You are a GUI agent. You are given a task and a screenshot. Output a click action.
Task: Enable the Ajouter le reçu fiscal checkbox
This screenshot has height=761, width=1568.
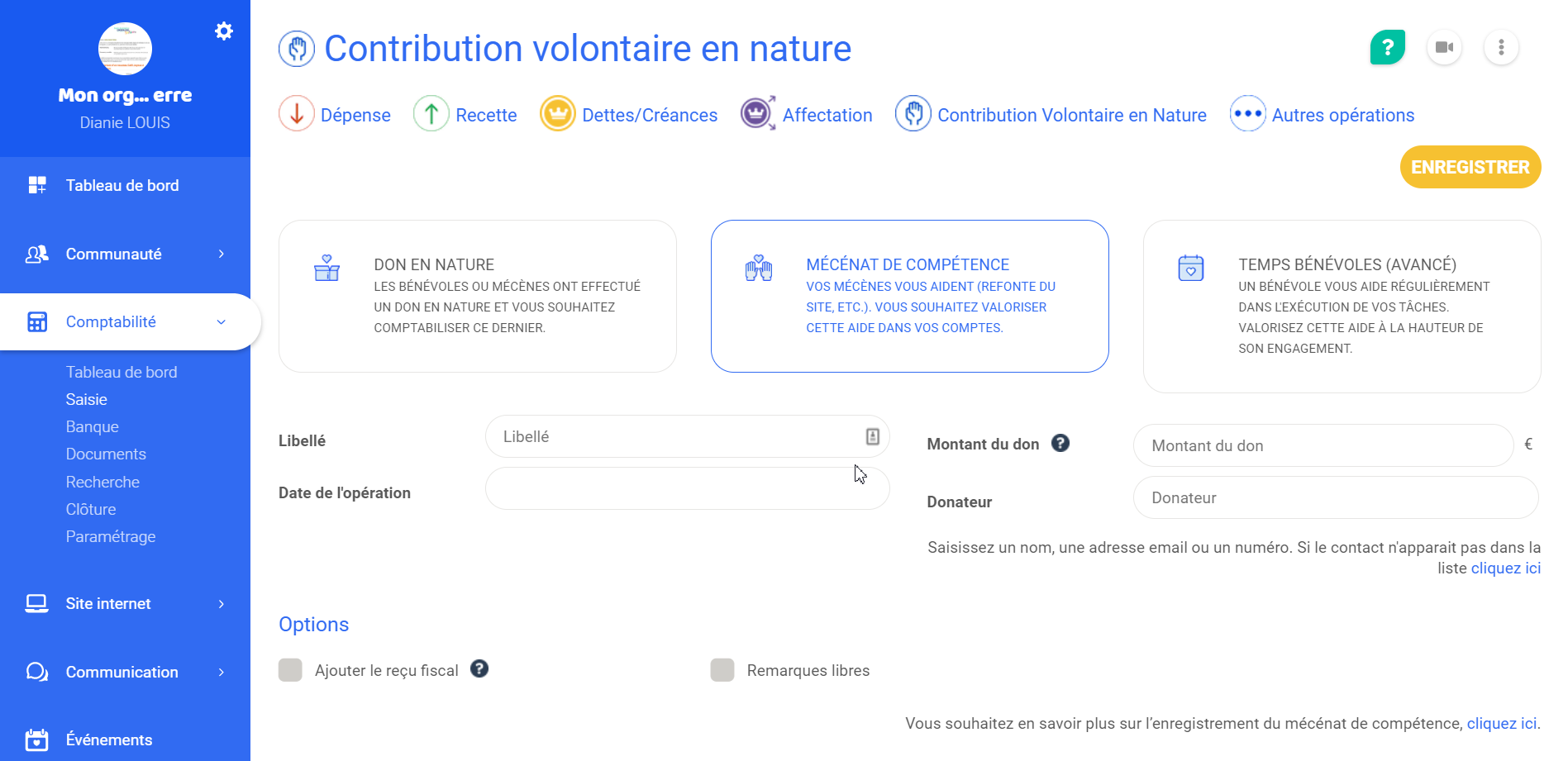pos(290,670)
